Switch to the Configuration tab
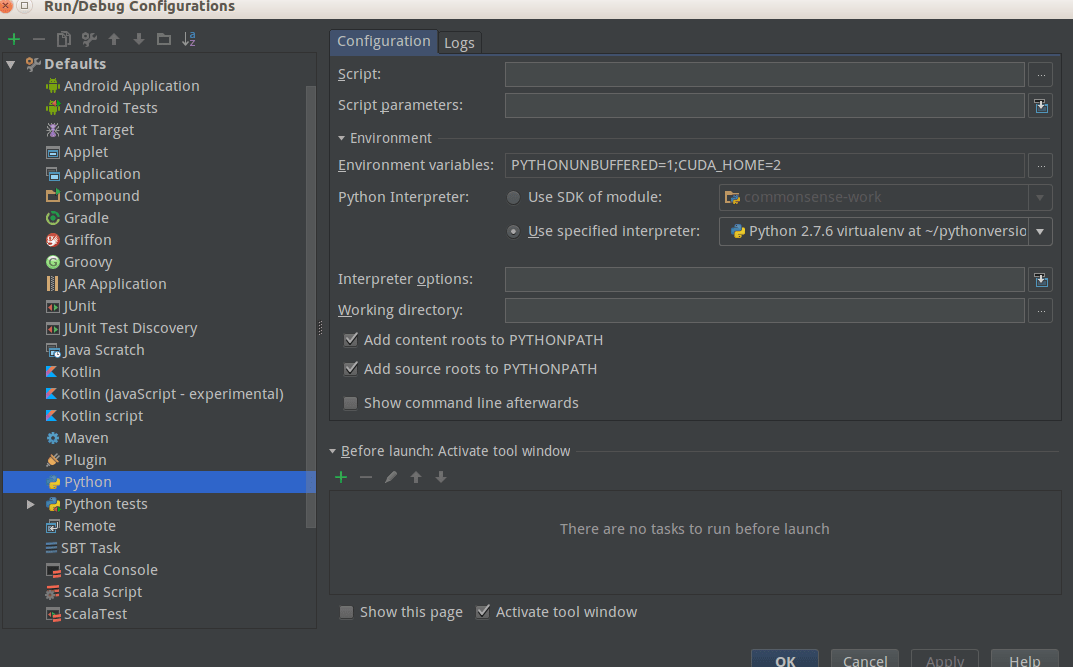The width and height of the screenshot is (1073, 667). point(383,42)
